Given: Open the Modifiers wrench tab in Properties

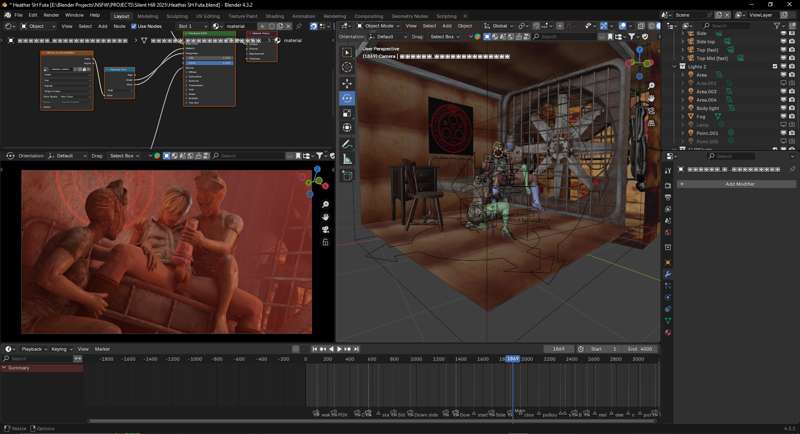Looking at the screenshot, I should coord(668,274).
